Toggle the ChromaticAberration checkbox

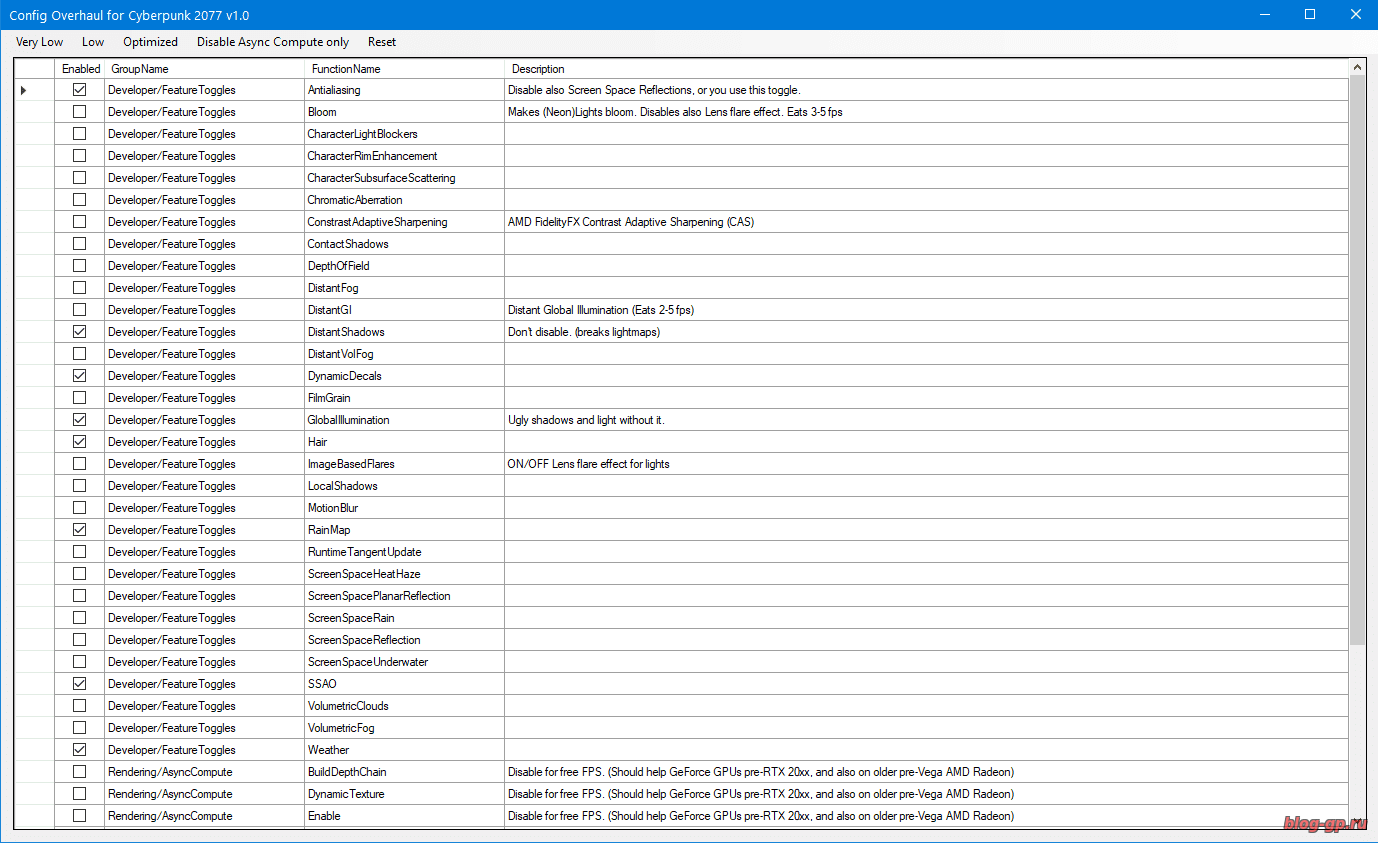pyautogui.click(x=80, y=200)
